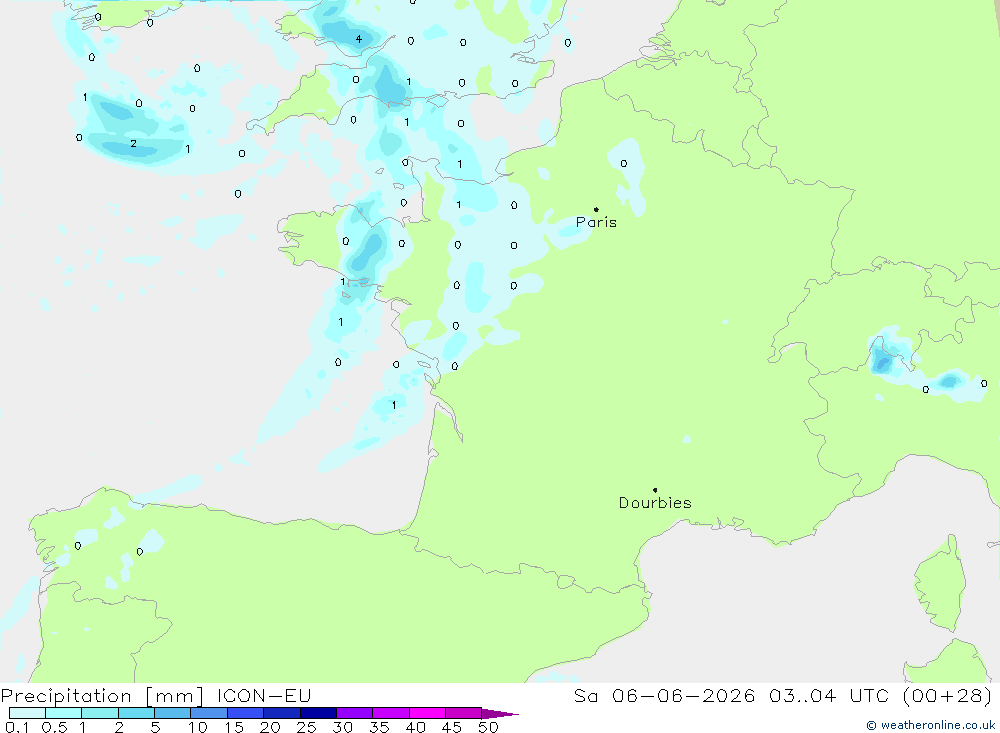Click the '25' legend scale label
Image resolution: width=1000 pixels, height=733 pixels.
pos(307,727)
